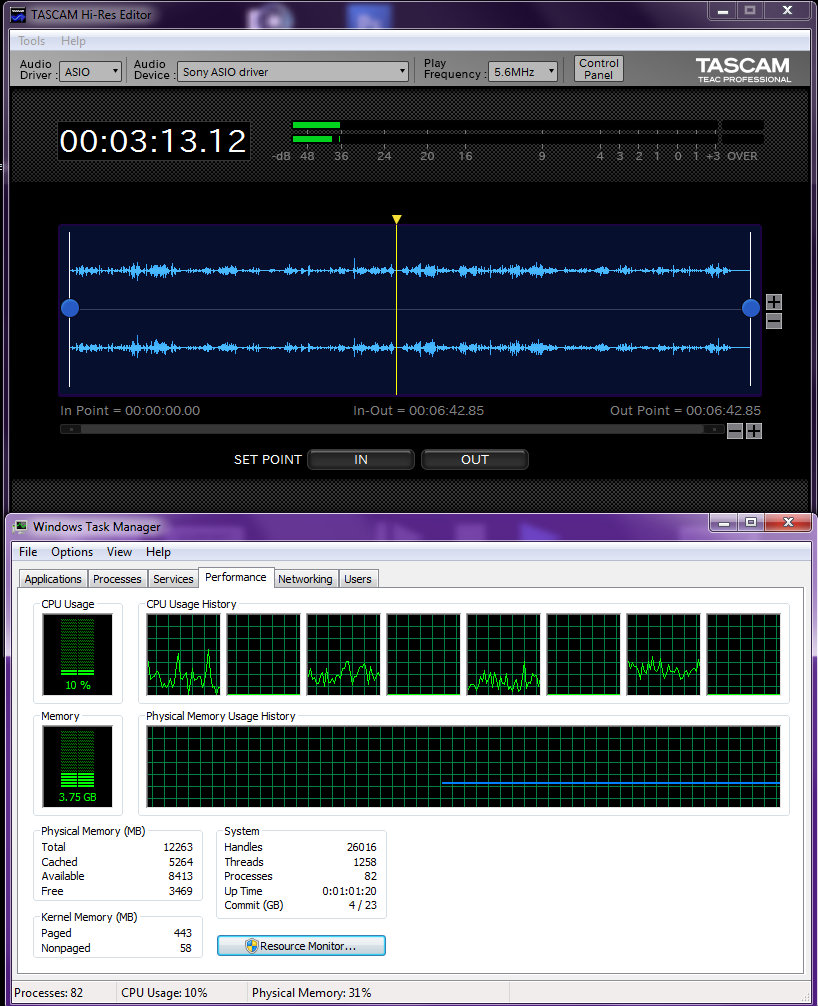The width and height of the screenshot is (818, 1006).
Task: Click the lower channel waveform track
Action: tap(409, 348)
